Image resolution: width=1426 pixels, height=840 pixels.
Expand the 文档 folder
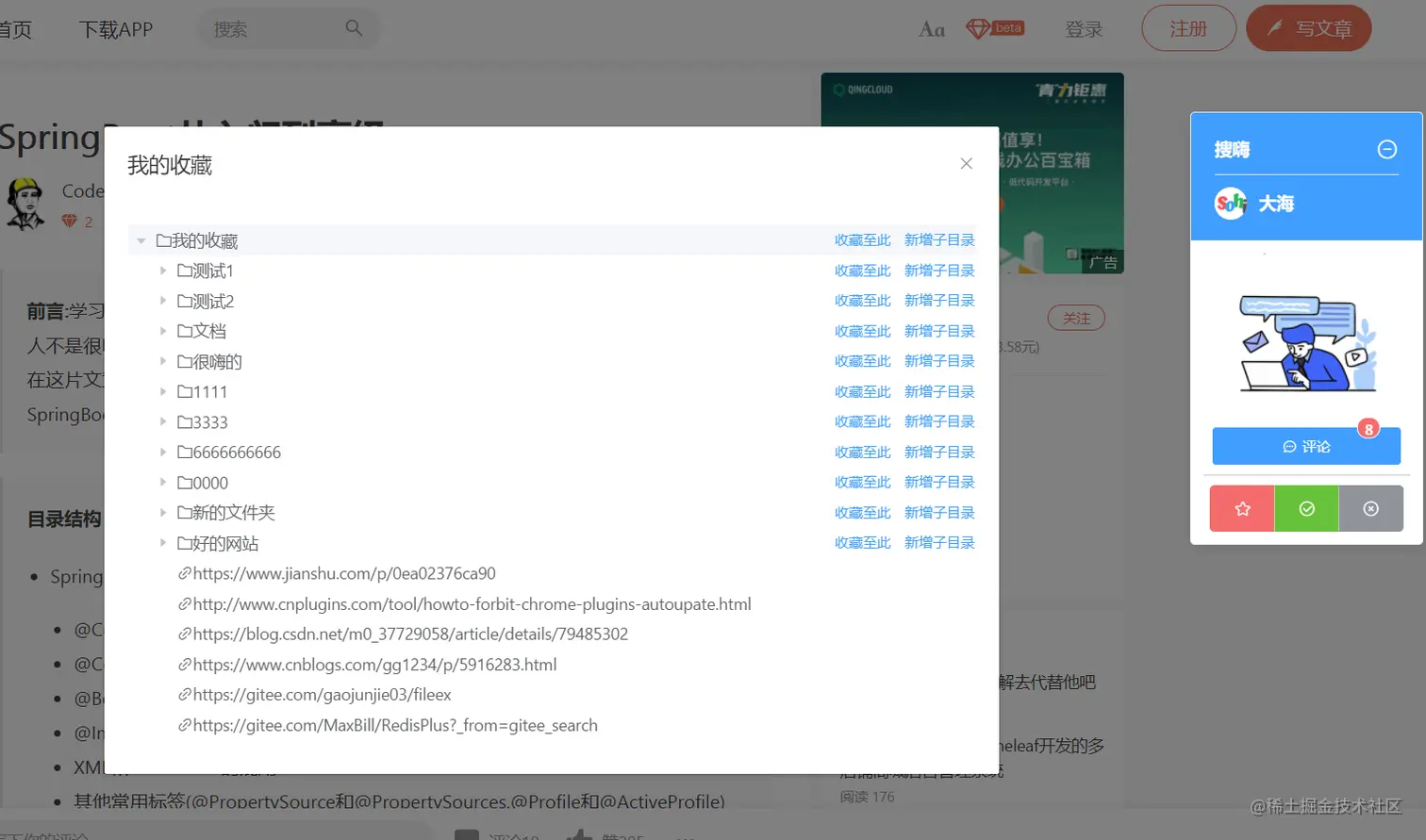pos(162,331)
